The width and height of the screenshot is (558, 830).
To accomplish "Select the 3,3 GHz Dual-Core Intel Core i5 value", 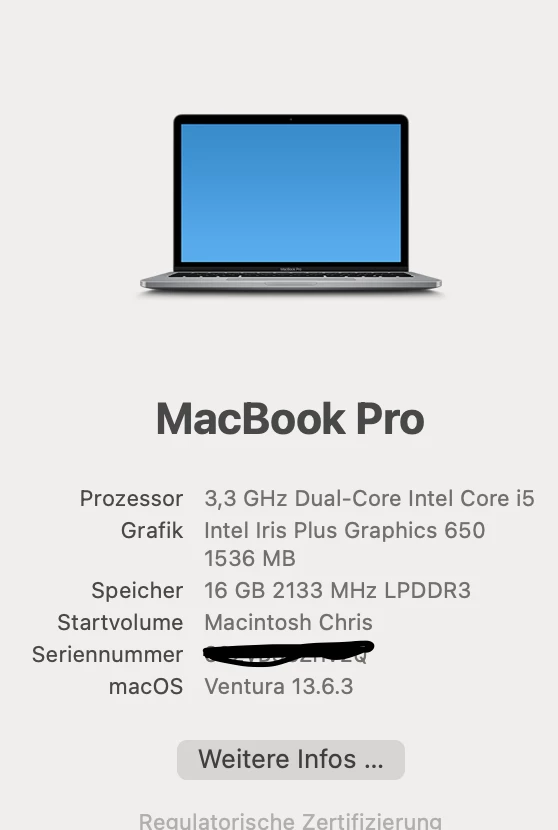I will 370,499.
